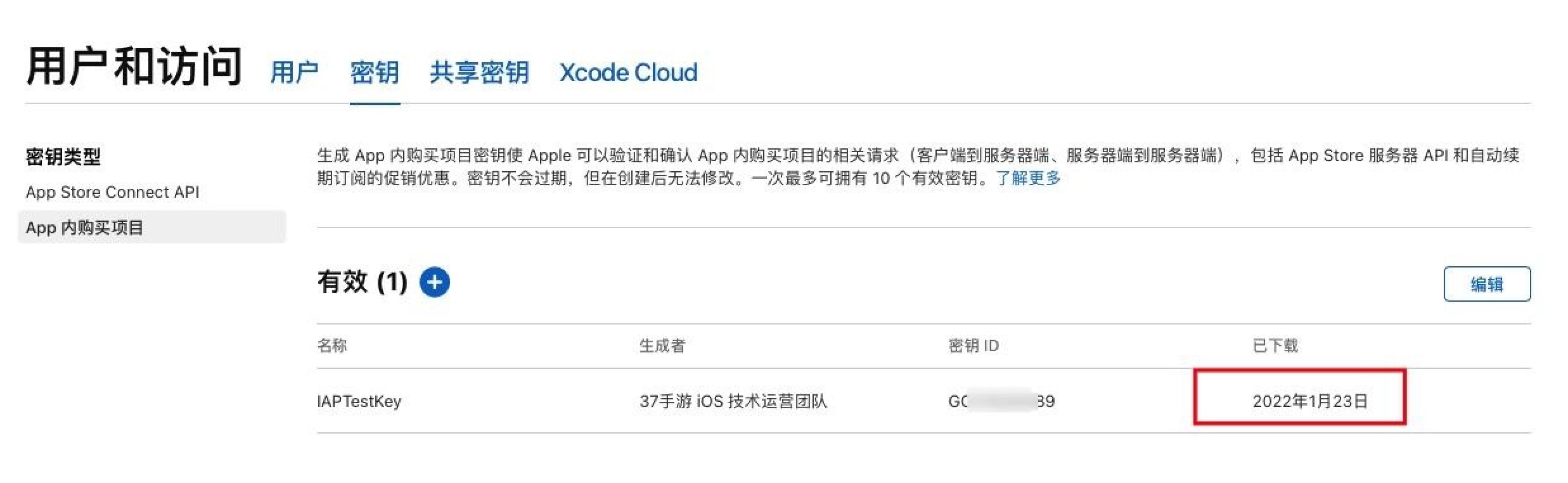The height and width of the screenshot is (483, 1568).
Task: Click the 编辑 button
Action: 1487,284
